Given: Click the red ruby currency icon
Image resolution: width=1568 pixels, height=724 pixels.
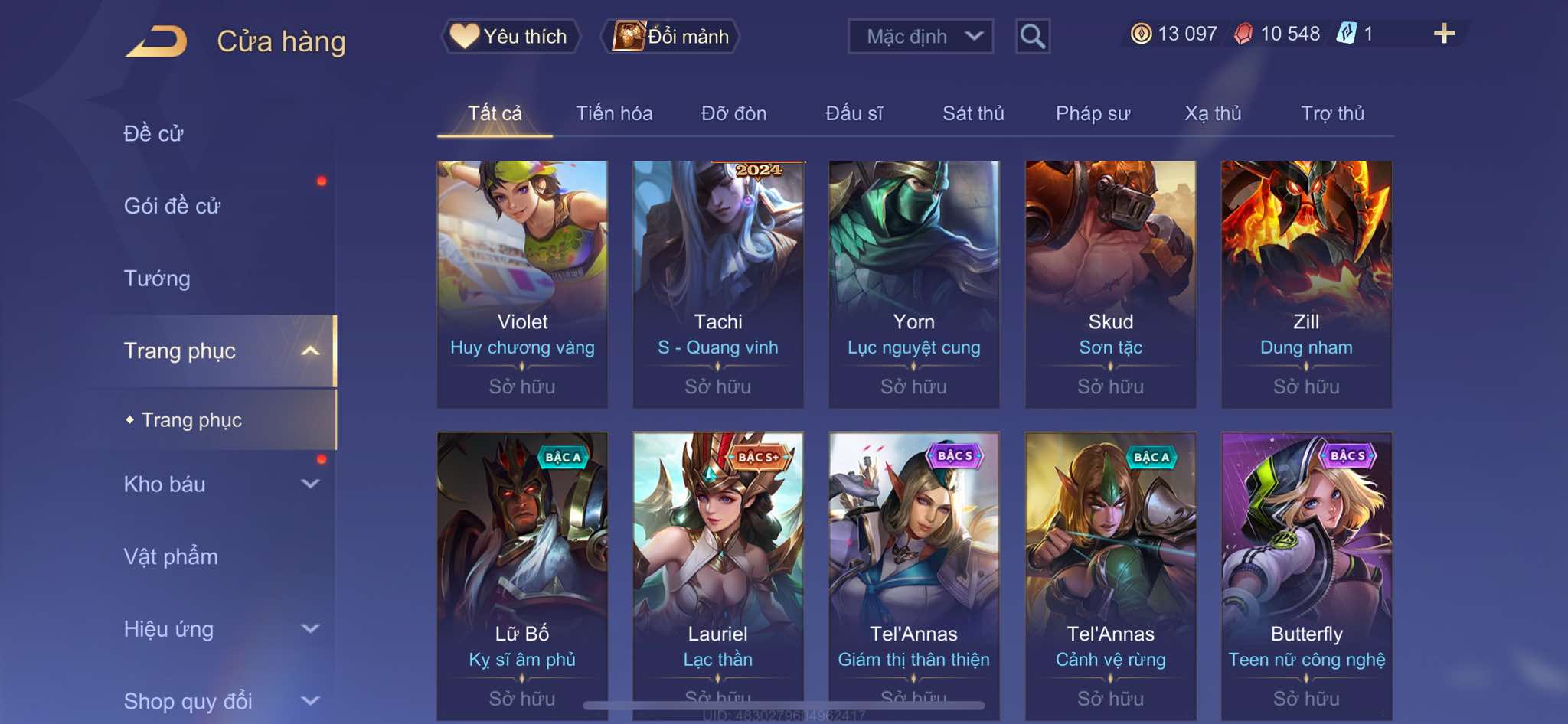Looking at the screenshot, I should coord(1243,34).
